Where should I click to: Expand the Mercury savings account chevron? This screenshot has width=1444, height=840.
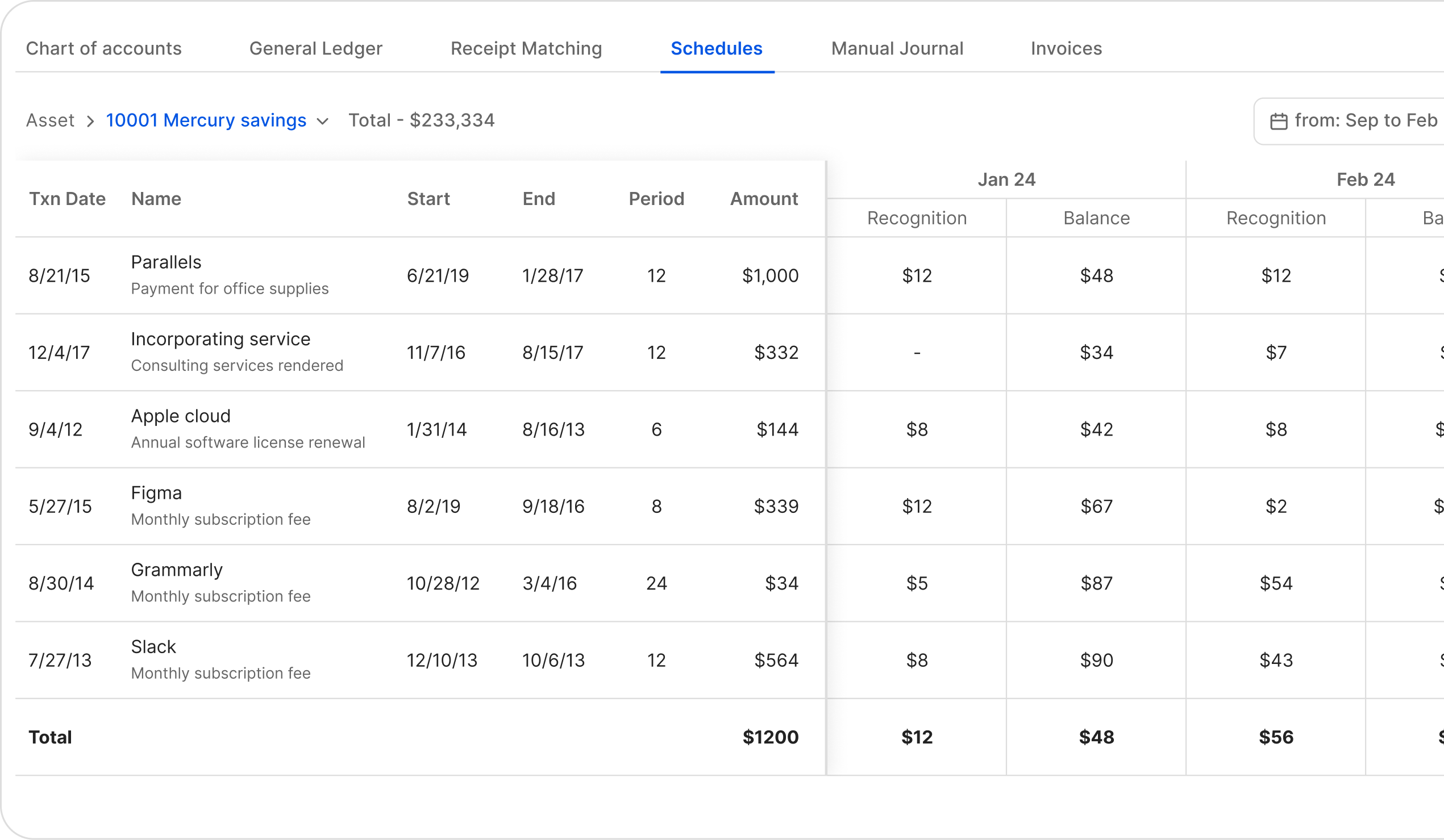coord(323,122)
